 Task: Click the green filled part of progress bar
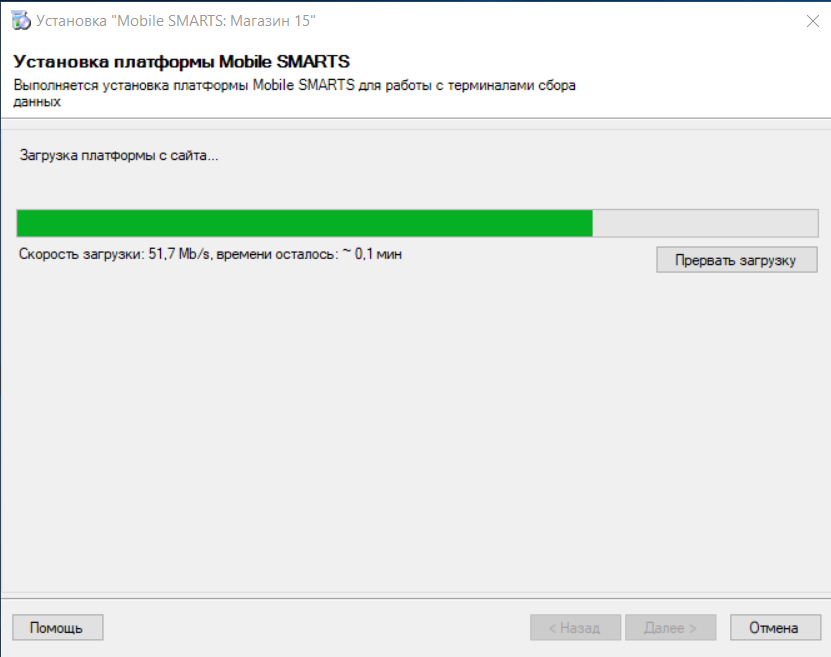[300, 223]
